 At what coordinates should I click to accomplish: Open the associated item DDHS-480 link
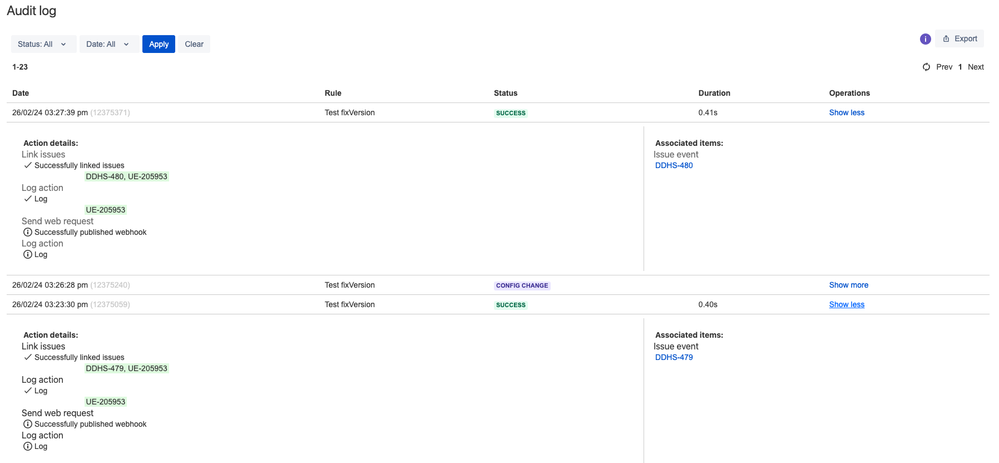(673, 166)
